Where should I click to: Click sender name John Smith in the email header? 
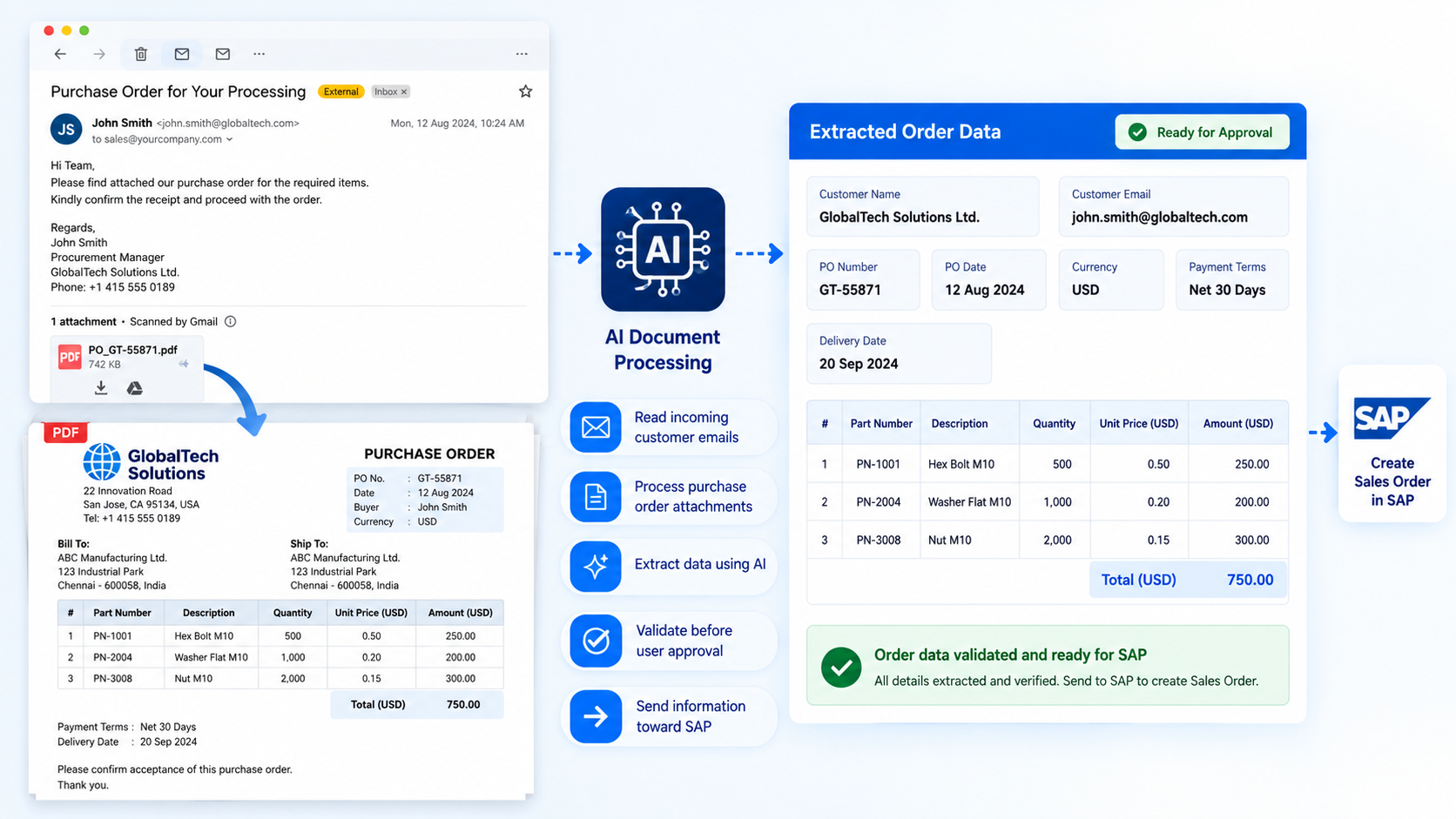tap(122, 123)
